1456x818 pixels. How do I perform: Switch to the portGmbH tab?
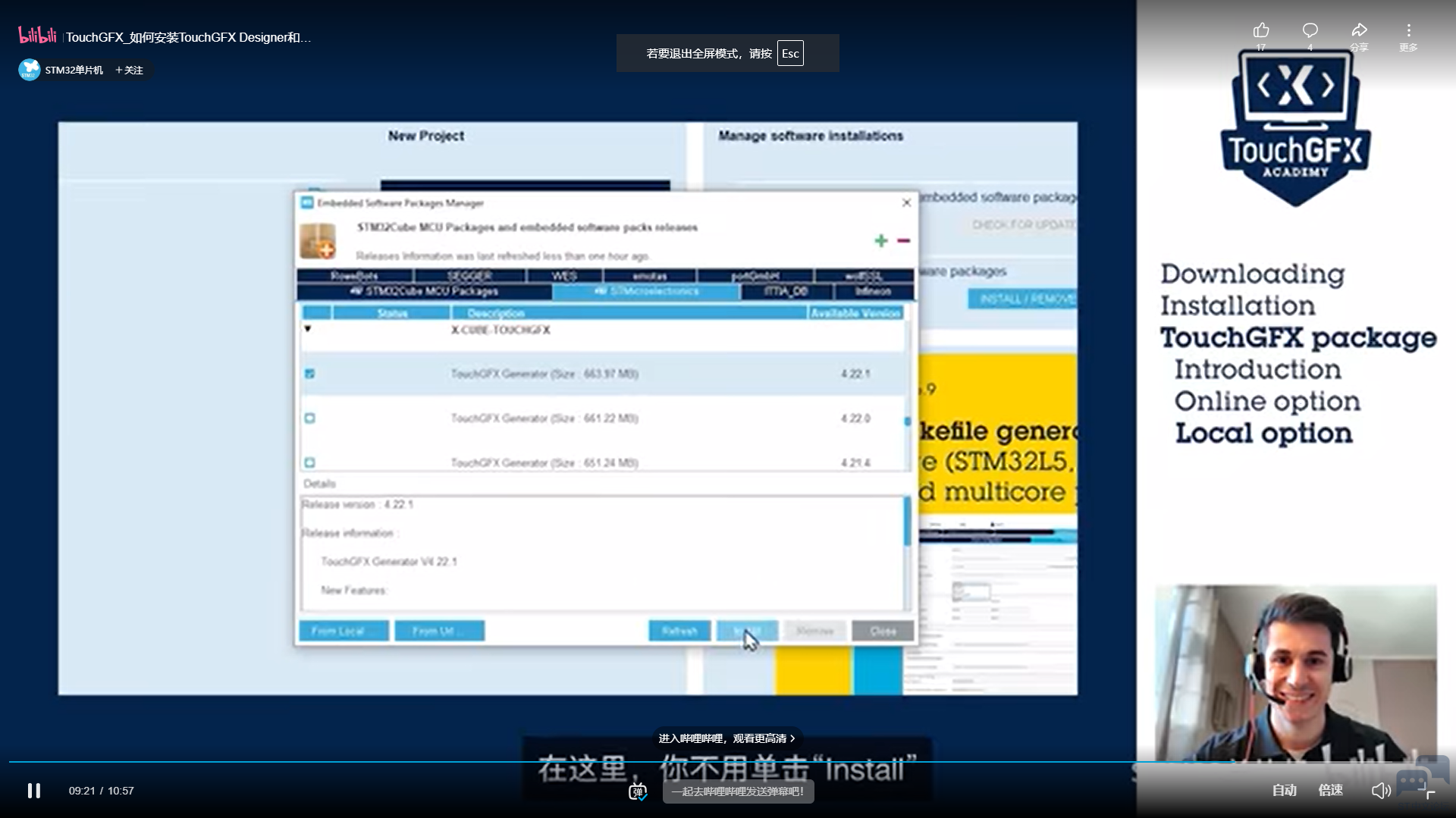coord(756,276)
